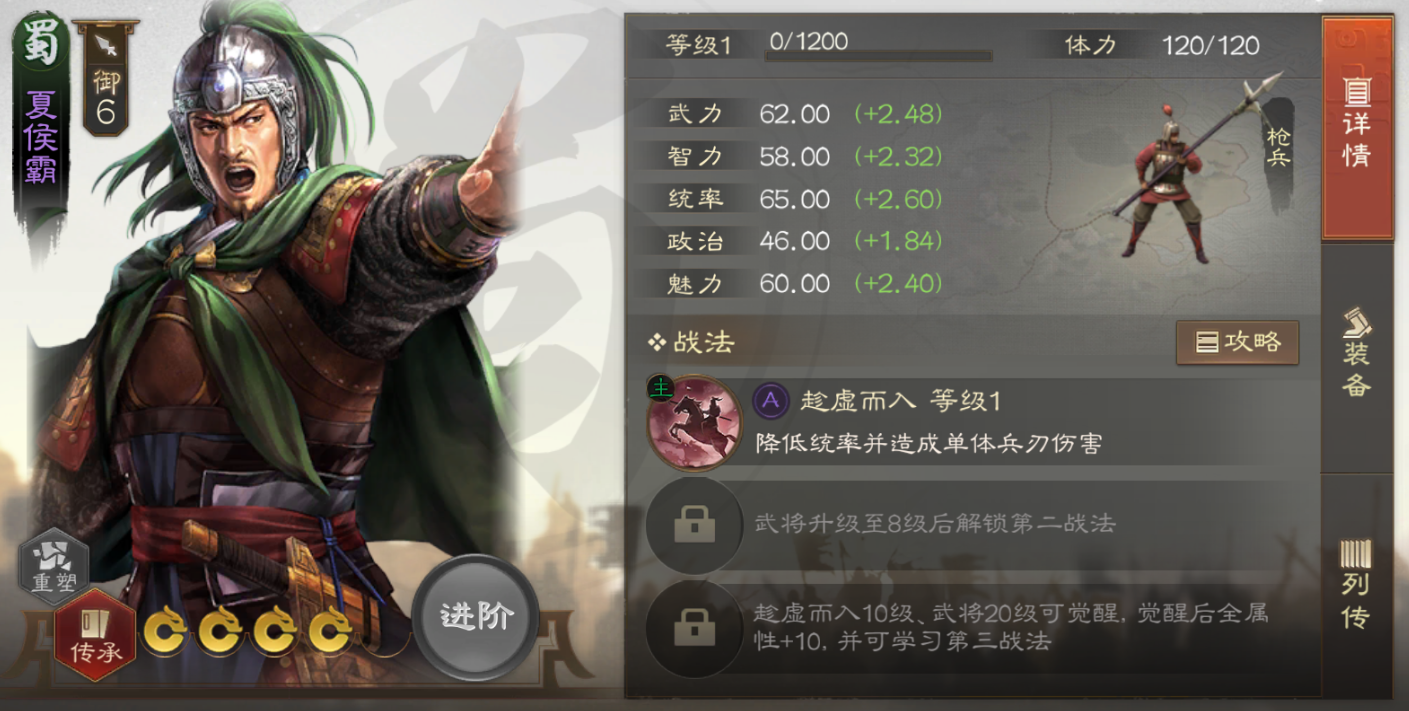Open the 列传 biography tab
Viewport: 1409px width, 711px height.
(x=1357, y=584)
